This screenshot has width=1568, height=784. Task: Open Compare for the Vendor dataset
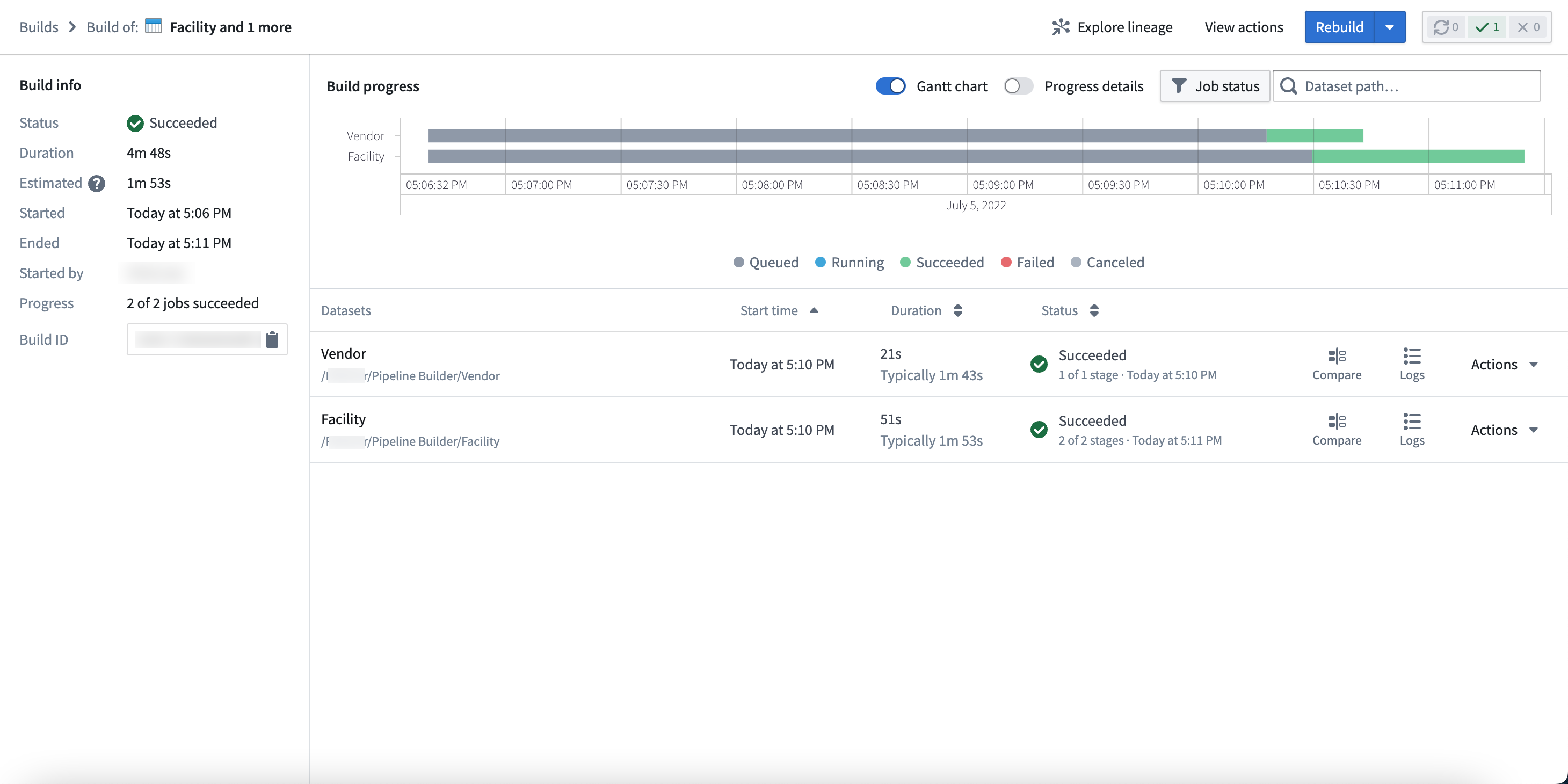(x=1337, y=364)
